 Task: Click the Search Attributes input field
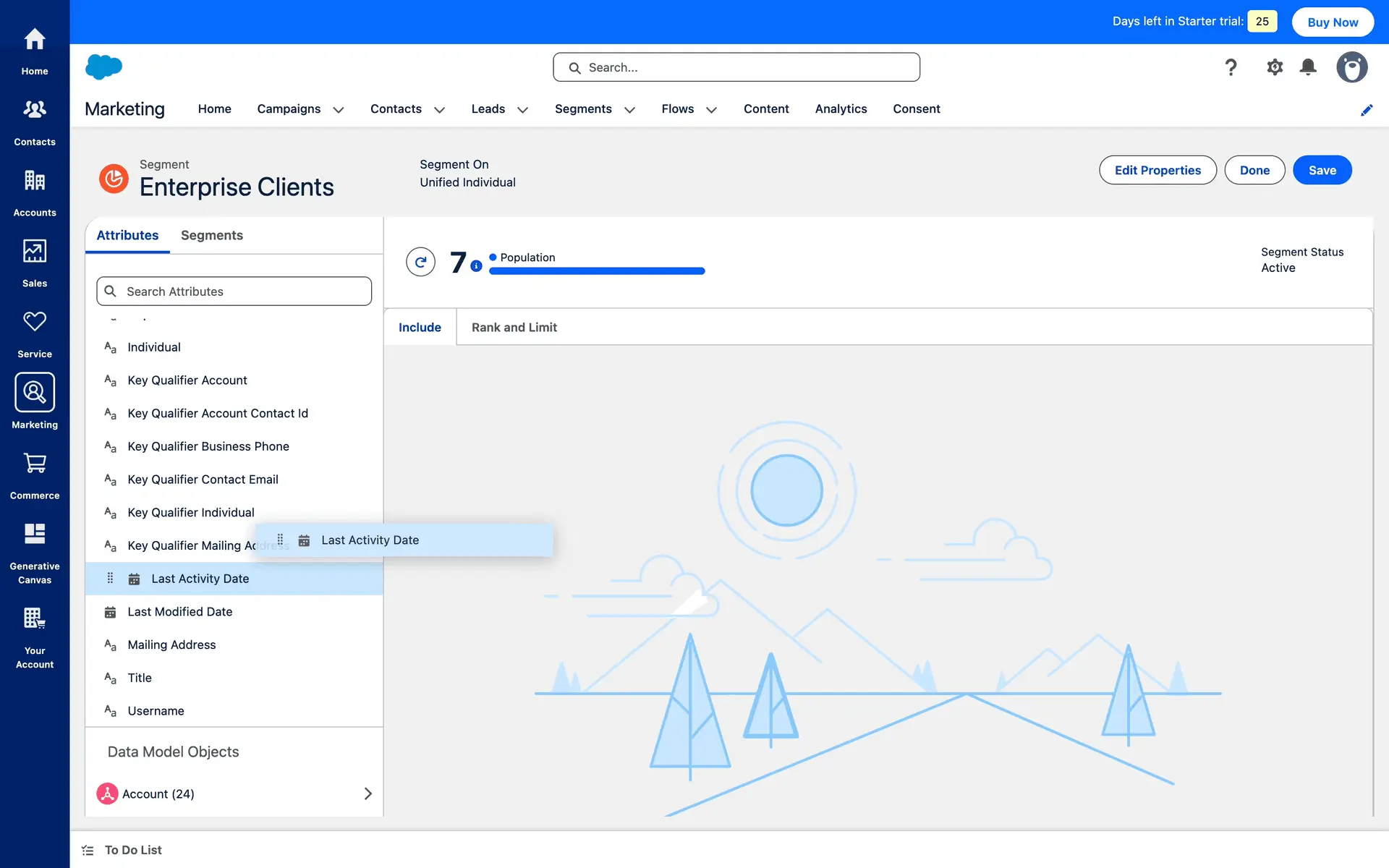pyautogui.click(x=234, y=292)
